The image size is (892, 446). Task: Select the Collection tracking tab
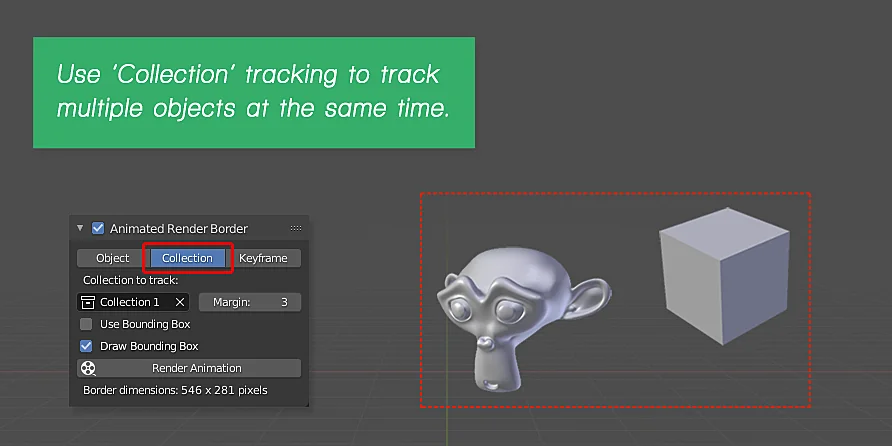click(x=187, y=258)
